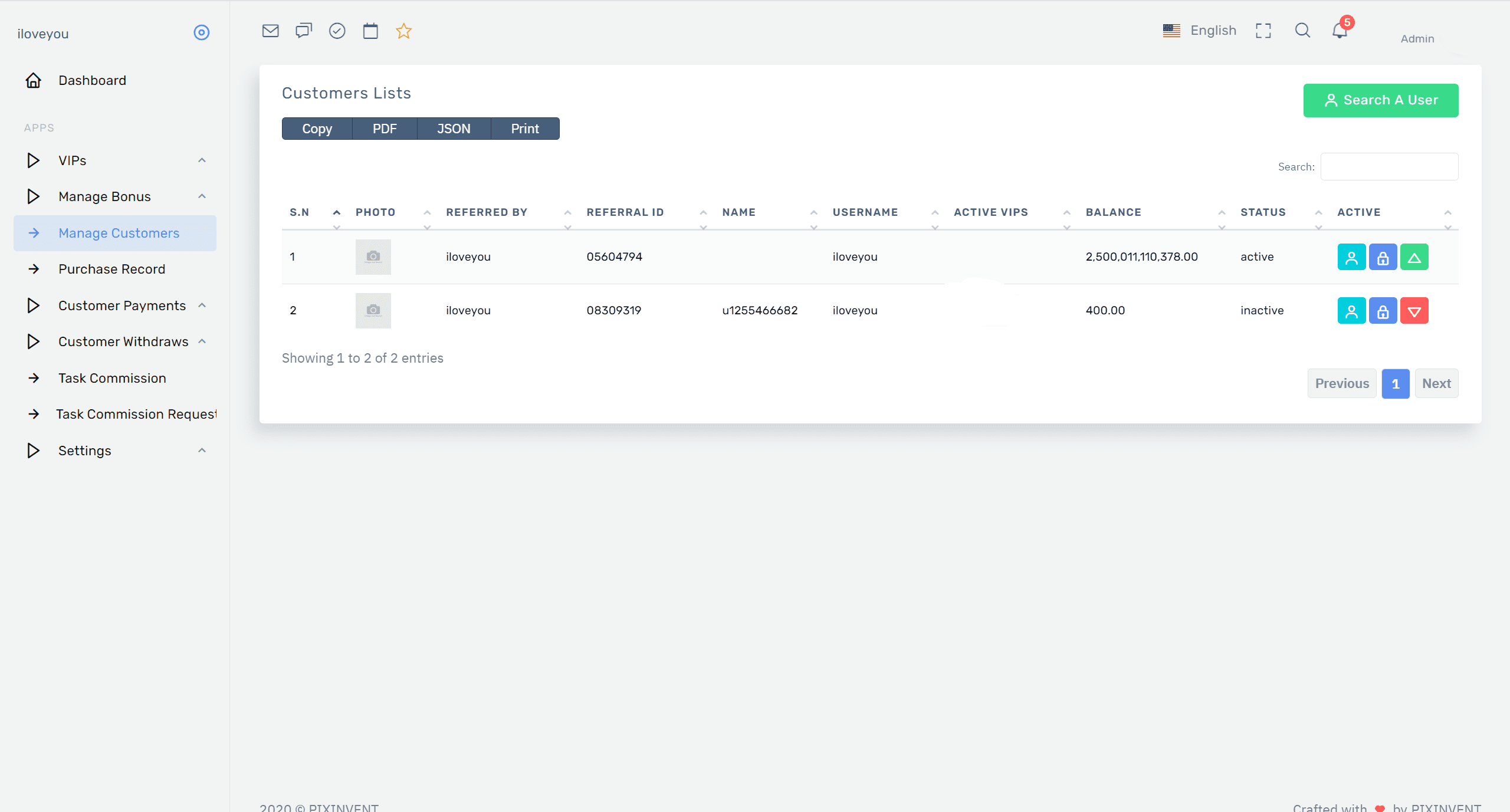Click the green triangle status toggle in row 1
This screenshot has width=1510, height=812.
tap(1414, 257)
